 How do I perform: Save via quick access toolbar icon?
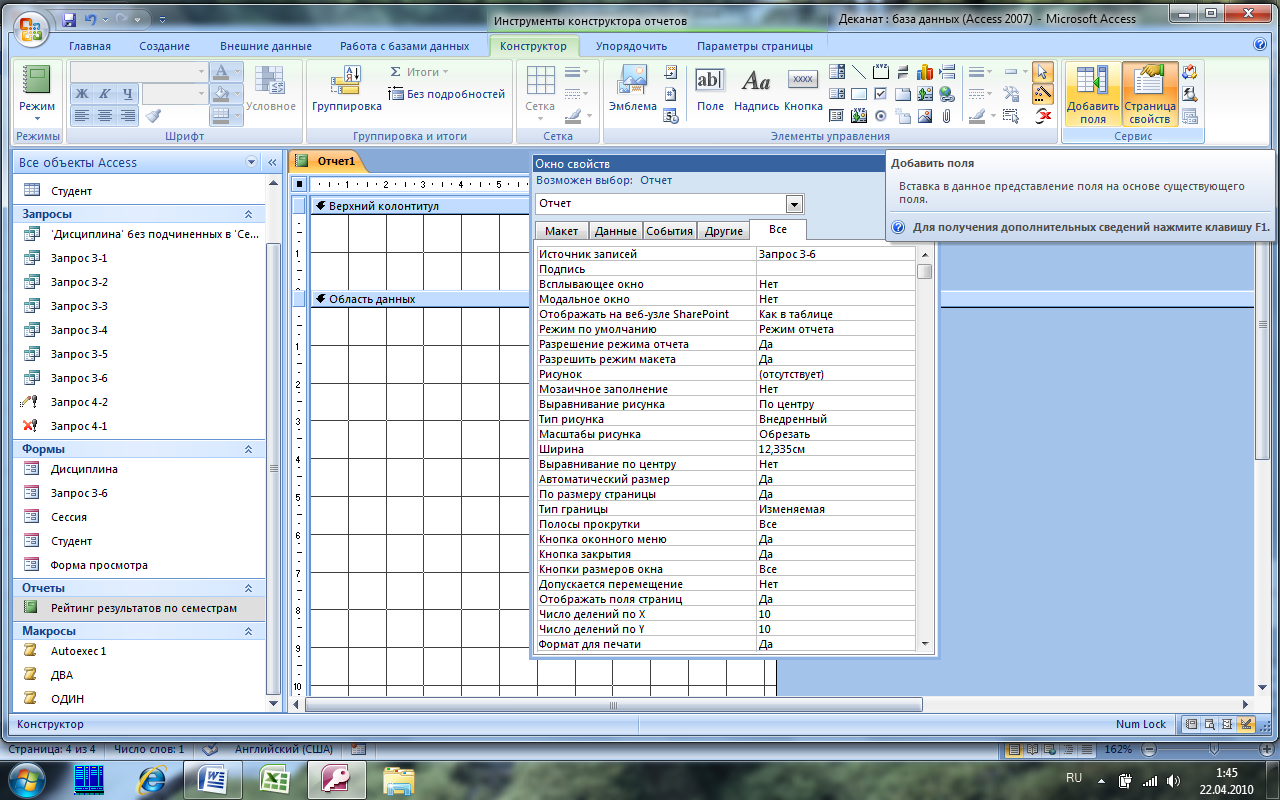tap(69, 19)
